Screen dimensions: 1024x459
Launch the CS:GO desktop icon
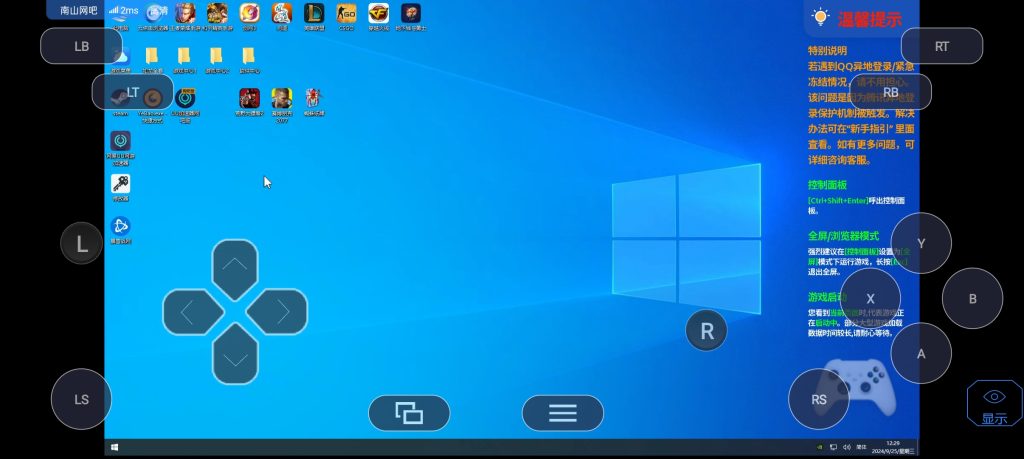tap(346, 17)
